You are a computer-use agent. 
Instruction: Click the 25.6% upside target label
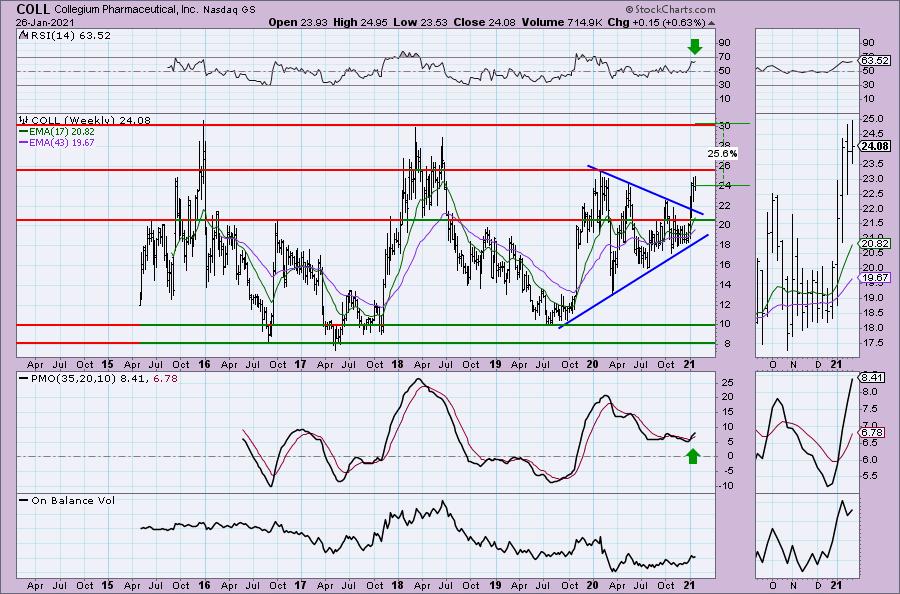click(721, 154)
